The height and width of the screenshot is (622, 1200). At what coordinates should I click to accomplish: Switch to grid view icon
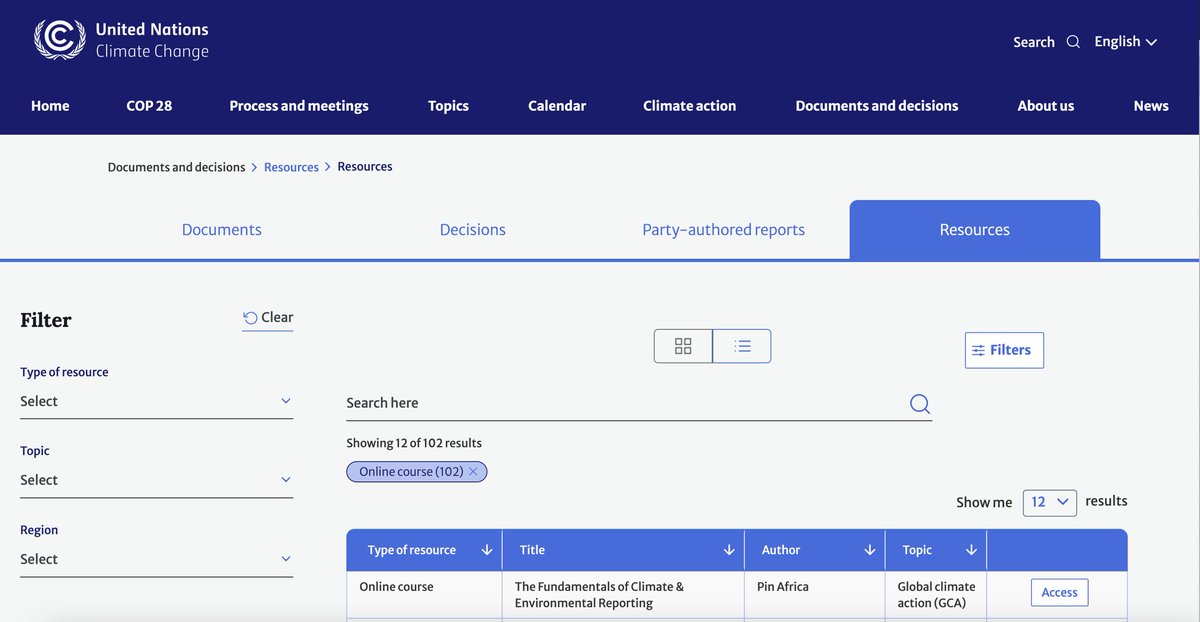click(683, 346)
